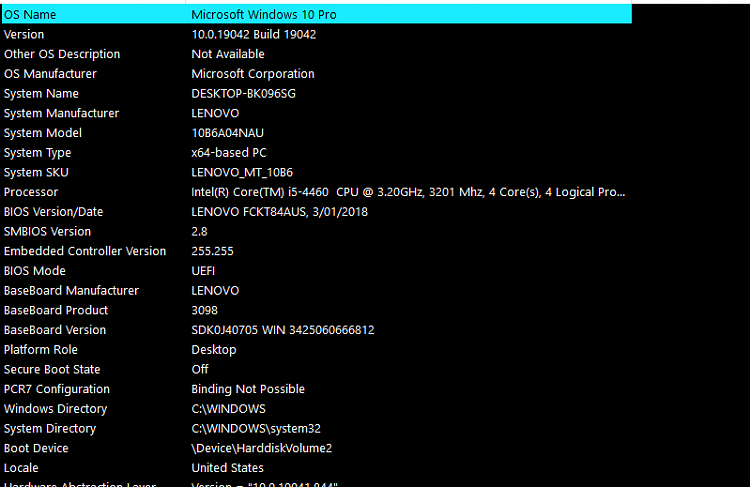Select the 'Platform Role' label
Viewport: 750px width, 487px height.
coord(41,350)
